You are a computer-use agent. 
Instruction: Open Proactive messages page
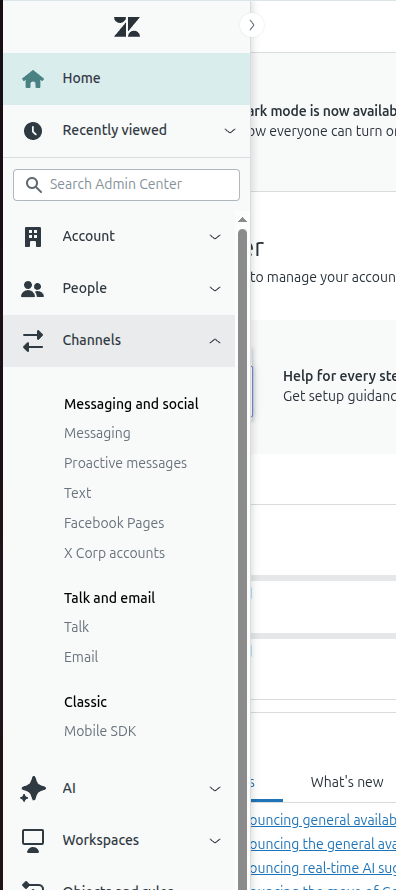click(x=125, y=463)
